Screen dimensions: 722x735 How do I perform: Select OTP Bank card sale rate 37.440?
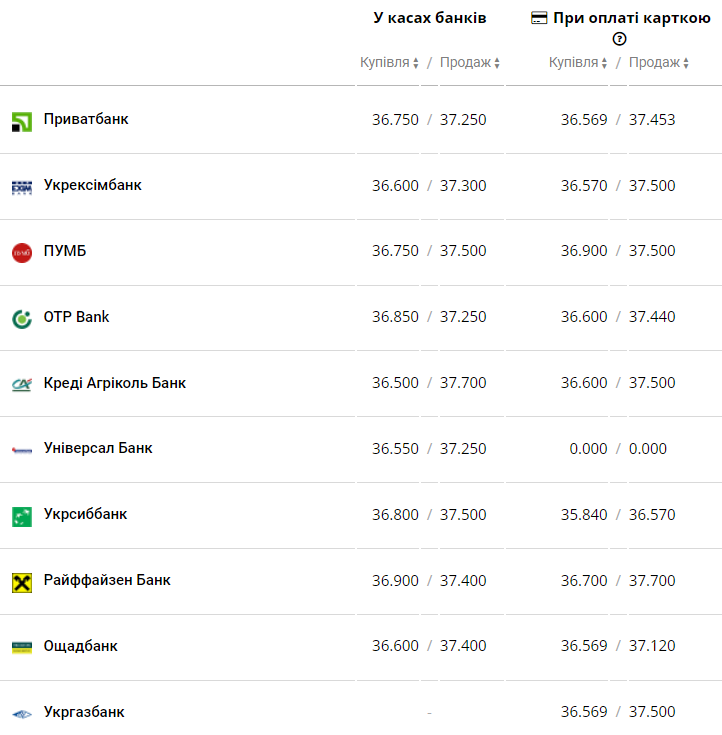[652, 317]
